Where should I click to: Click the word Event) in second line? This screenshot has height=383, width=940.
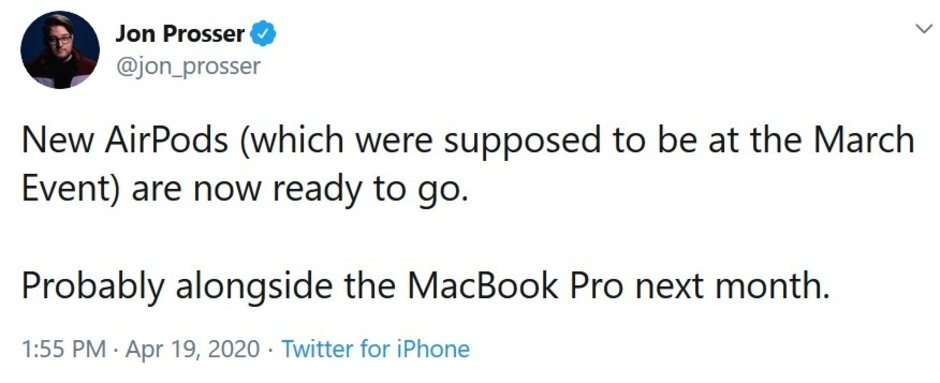pyautogui.click(x=74, y=189)
